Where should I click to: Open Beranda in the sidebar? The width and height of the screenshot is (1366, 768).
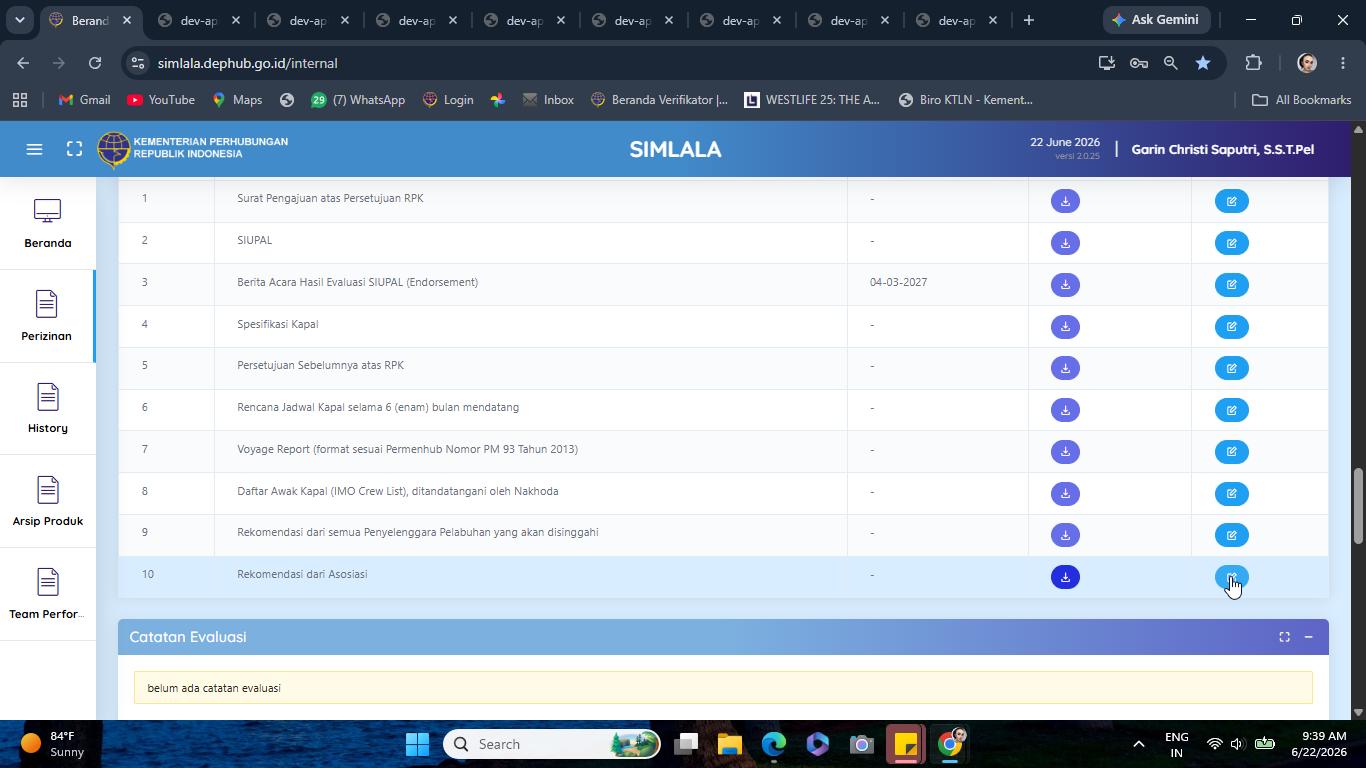coord(47,224)
